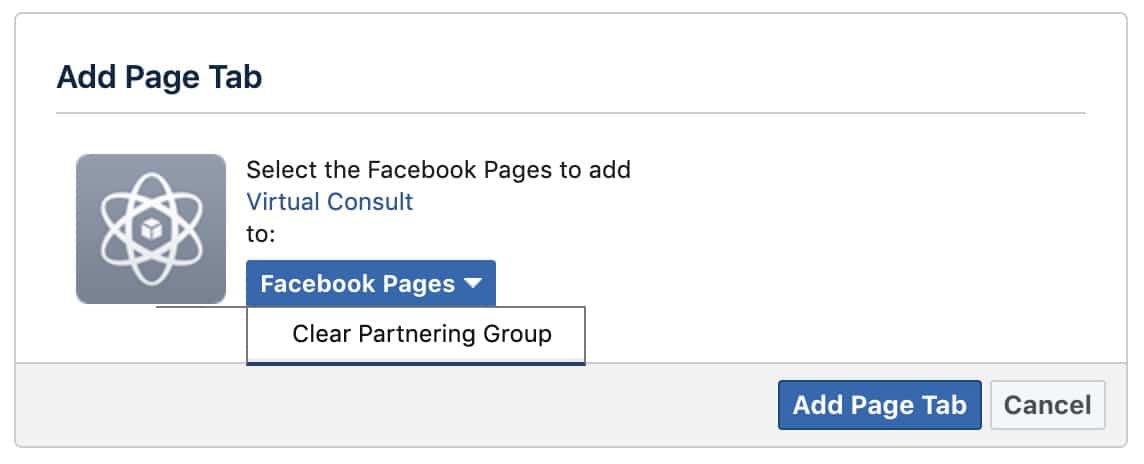Click the white arrow on Facebook Pages button
The image size is (1144, 464).
point(473,283)
